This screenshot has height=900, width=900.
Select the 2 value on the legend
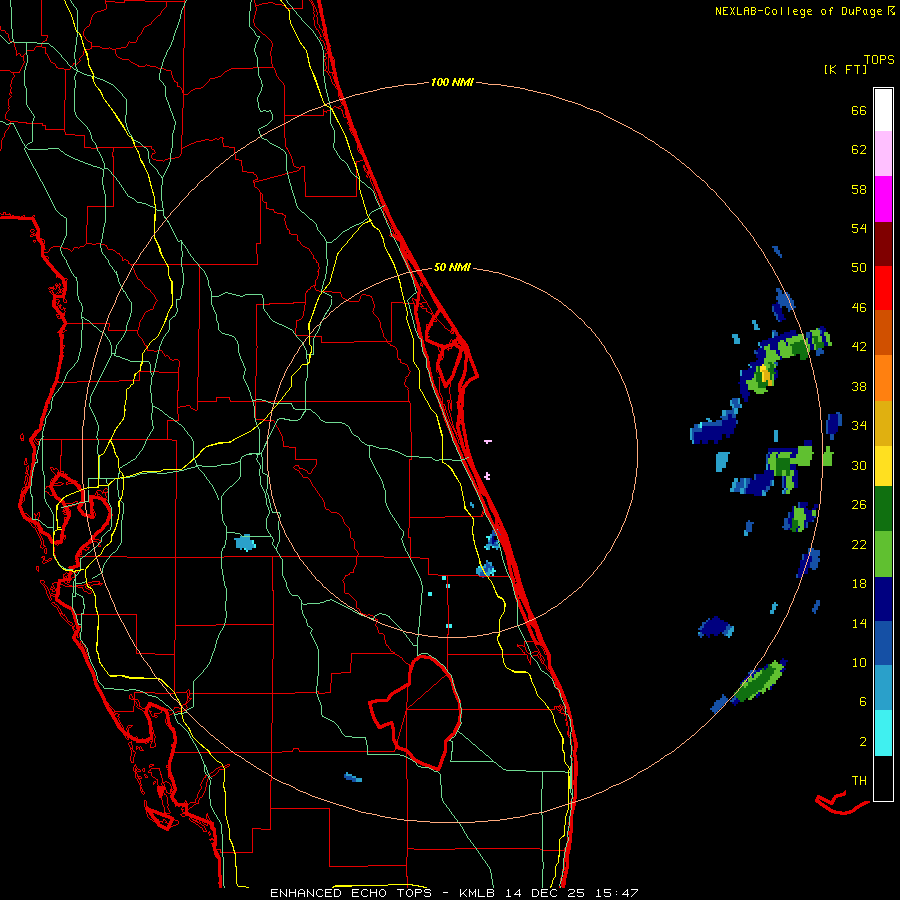click(863, 742)
